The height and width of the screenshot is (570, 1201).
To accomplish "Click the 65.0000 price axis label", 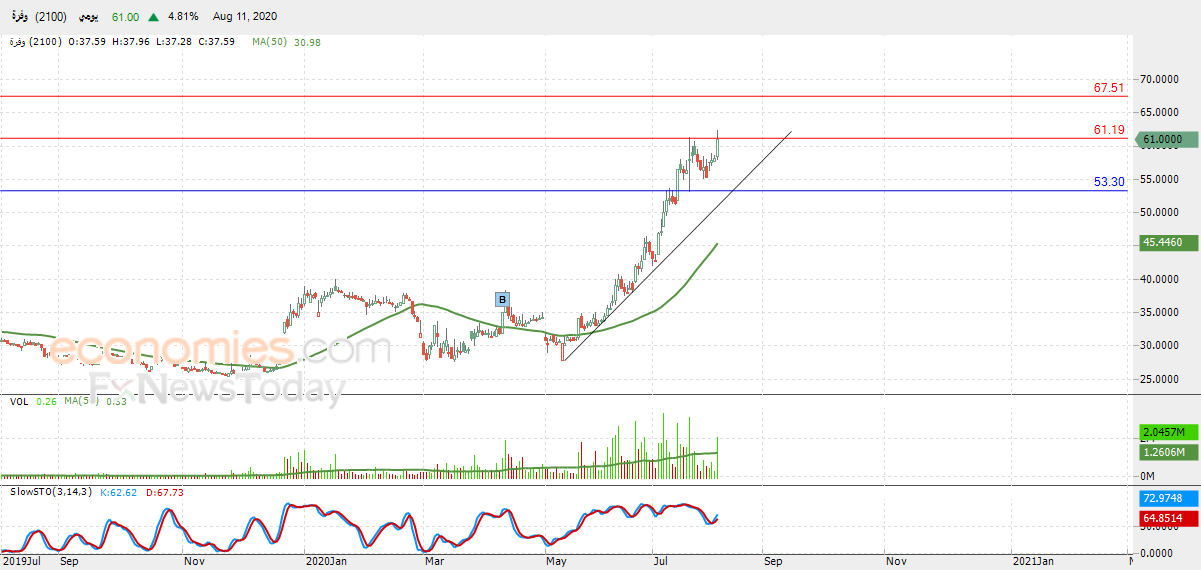I will 1160,112.
